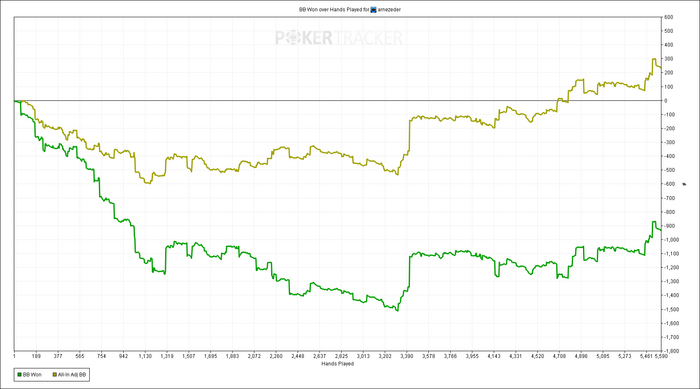Click the yellow All-In Adj BB legend swatch

point(55,375)
